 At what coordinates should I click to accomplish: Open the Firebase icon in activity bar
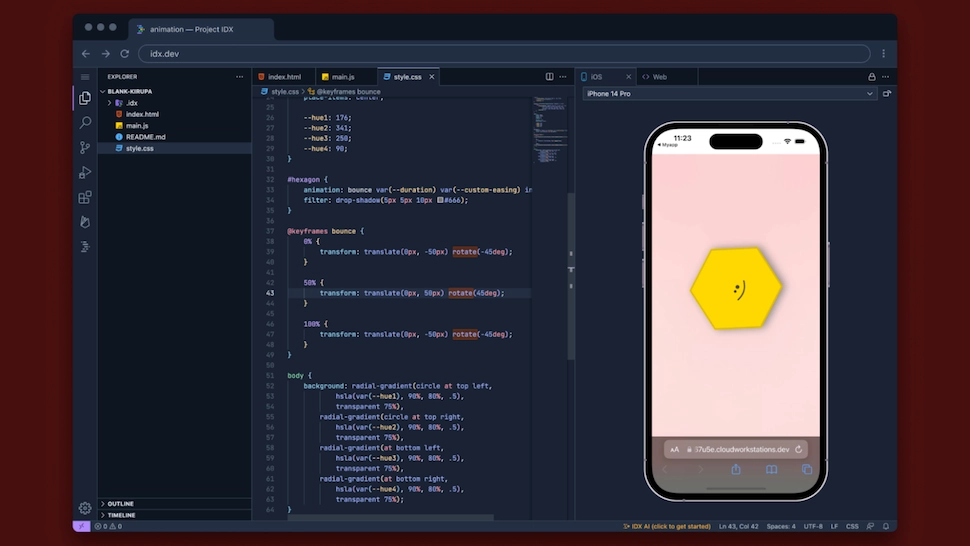(85, 222)
